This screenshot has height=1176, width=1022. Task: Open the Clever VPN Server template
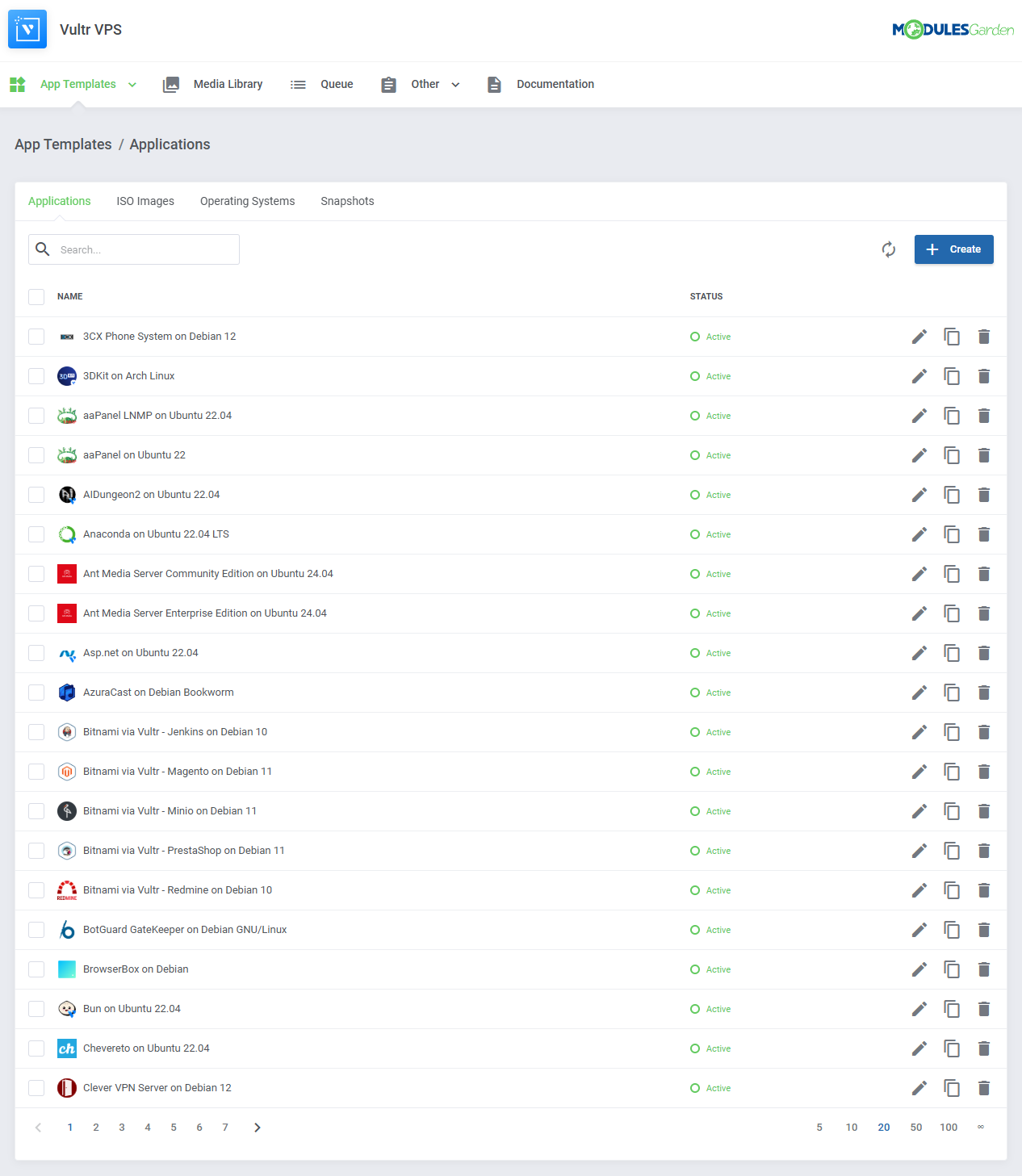(157, 1088)
